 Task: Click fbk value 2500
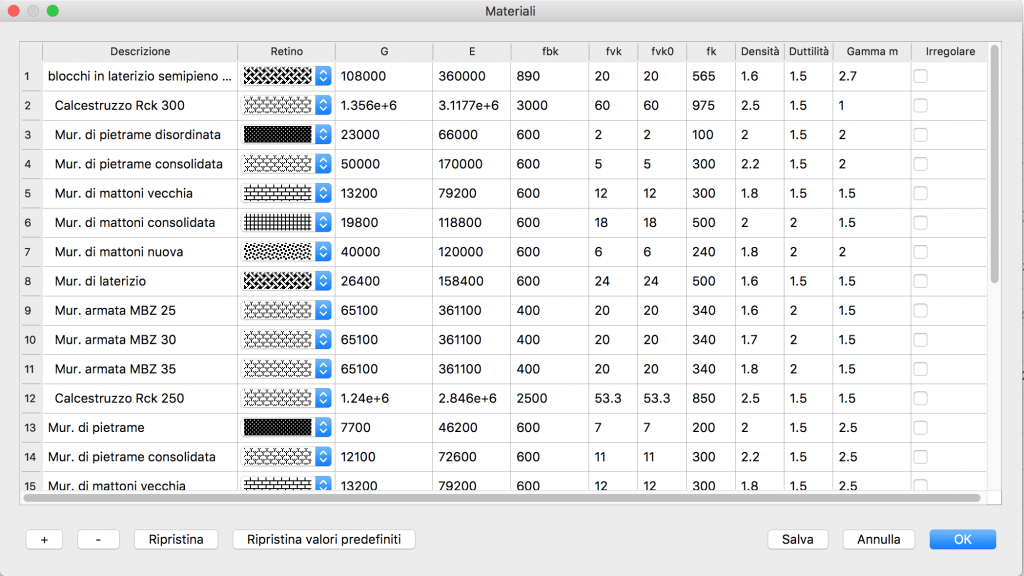[x=532, y=398]
